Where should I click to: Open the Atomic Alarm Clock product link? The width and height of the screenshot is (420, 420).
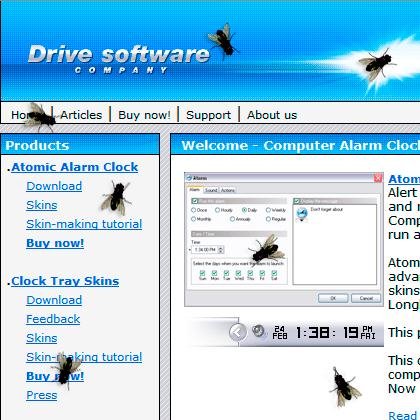pos(74,167)
